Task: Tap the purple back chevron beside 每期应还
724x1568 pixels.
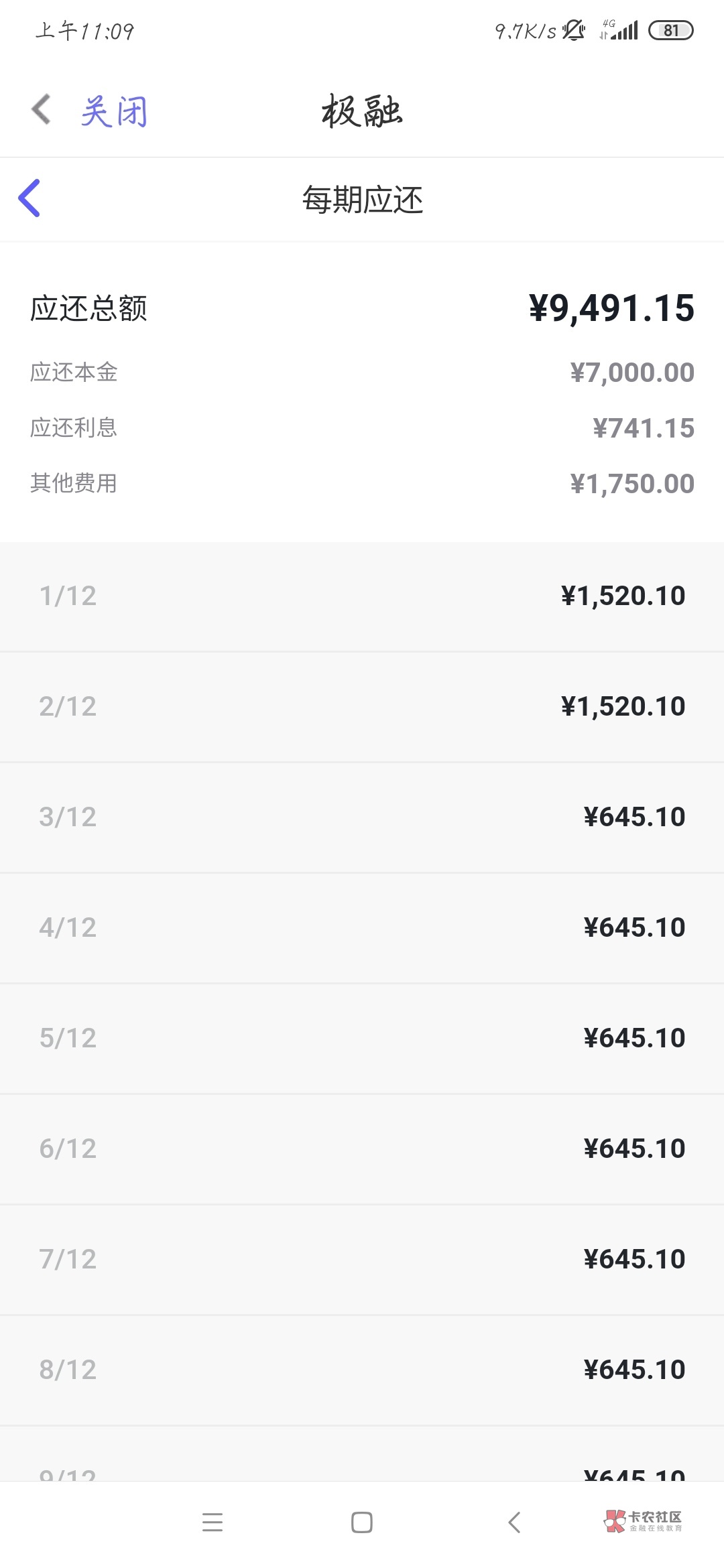Action: tap(29, 198)
